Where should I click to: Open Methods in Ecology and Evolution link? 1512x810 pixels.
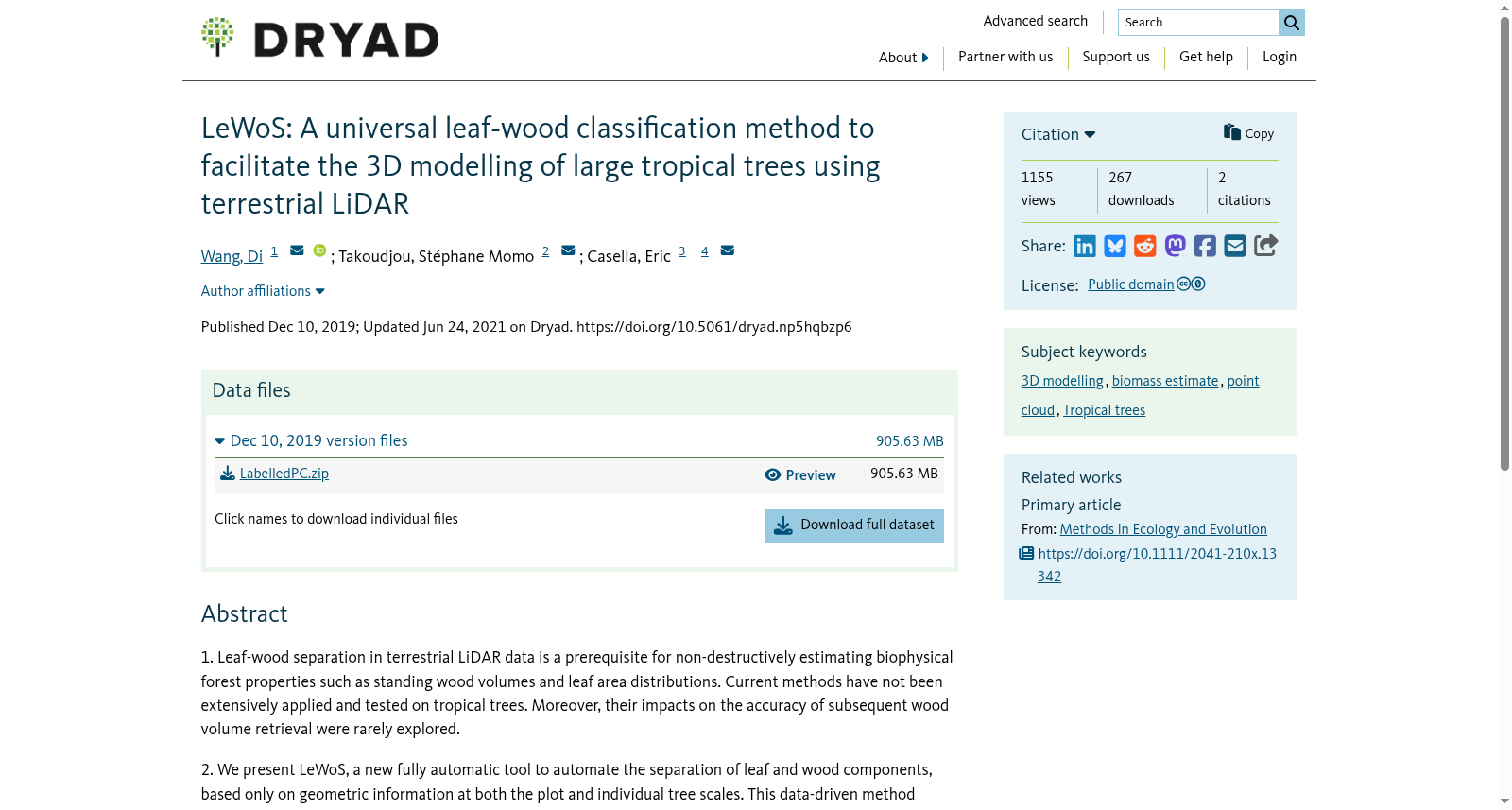pyautogui.click(x=1163, y=529)
